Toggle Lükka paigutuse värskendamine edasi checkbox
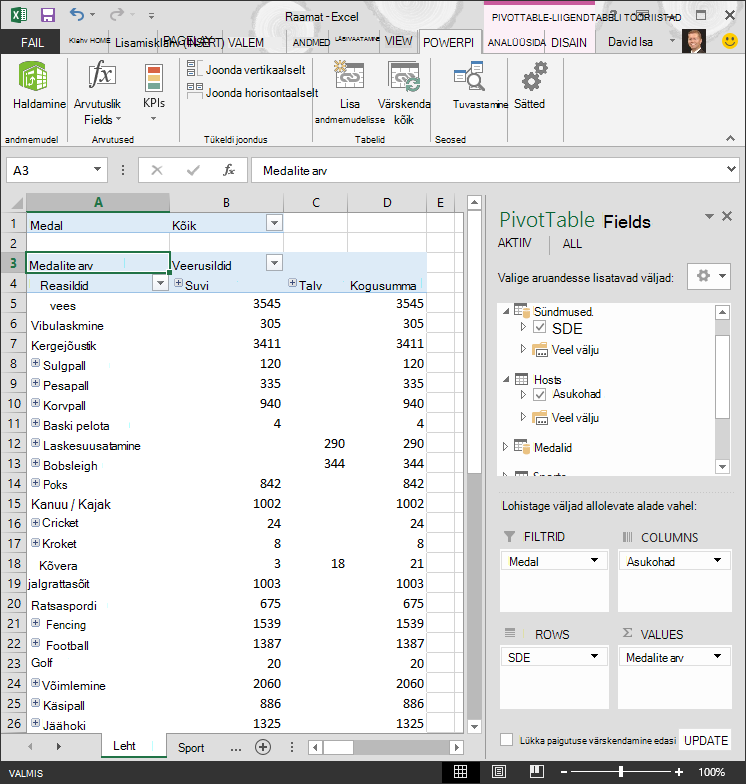746x784 pixels. [x=506, y=740]
